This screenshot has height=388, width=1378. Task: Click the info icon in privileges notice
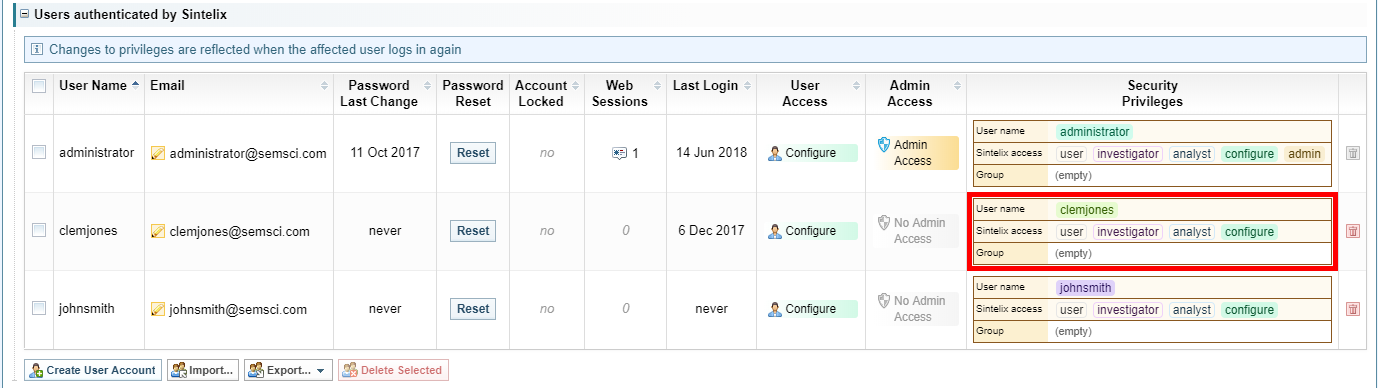coord(37,49)
